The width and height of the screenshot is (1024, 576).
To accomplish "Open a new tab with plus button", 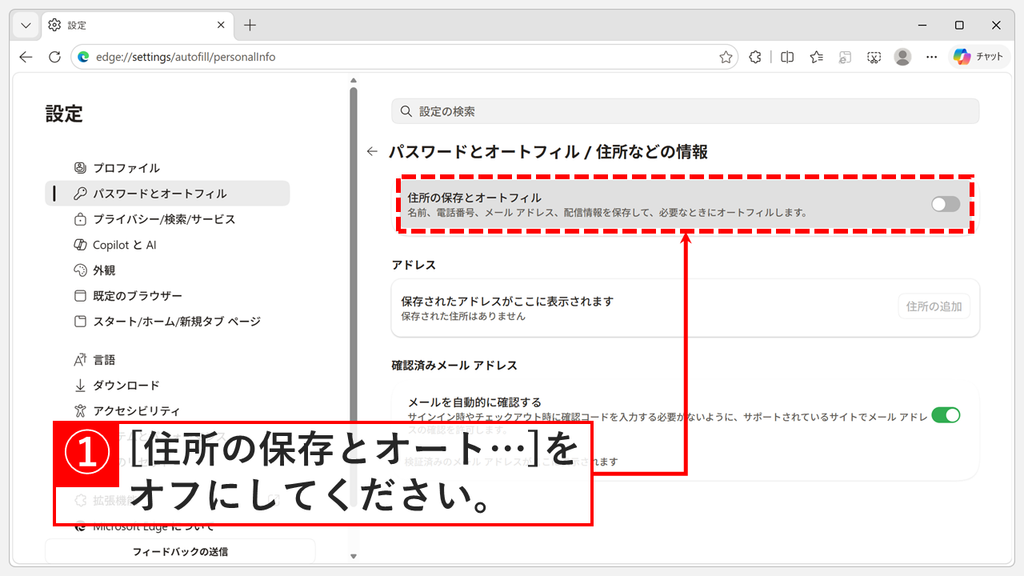I will [249, 25].
